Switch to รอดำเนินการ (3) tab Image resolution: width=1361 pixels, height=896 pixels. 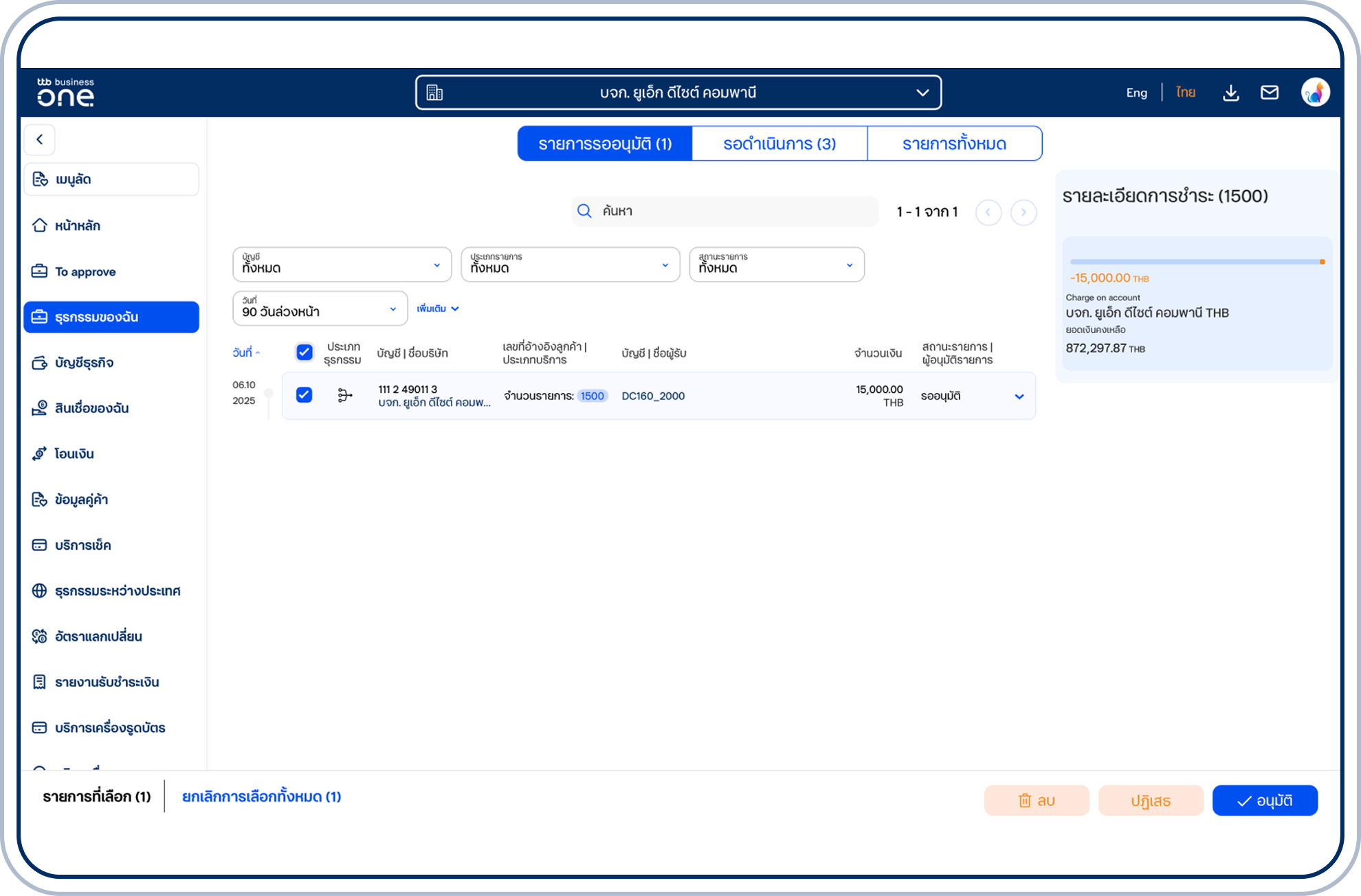(x=779, y=144)
